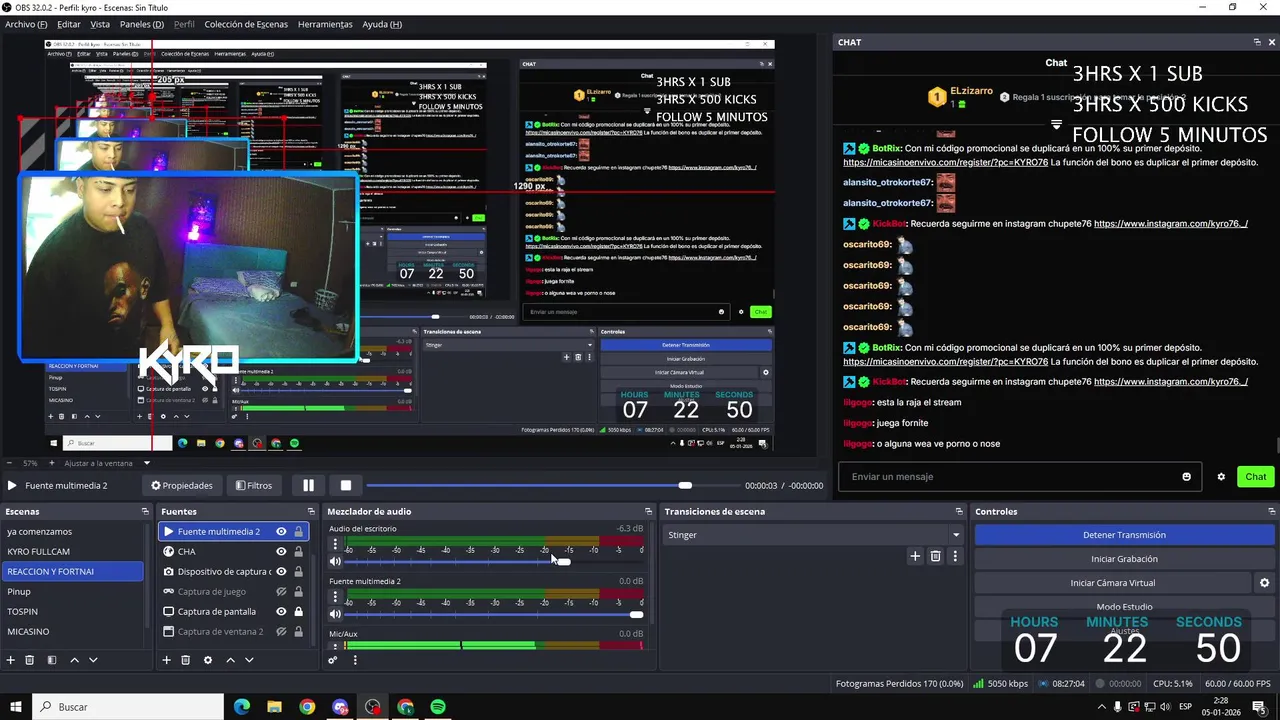Undock the Chat panel

[1257, 42]
